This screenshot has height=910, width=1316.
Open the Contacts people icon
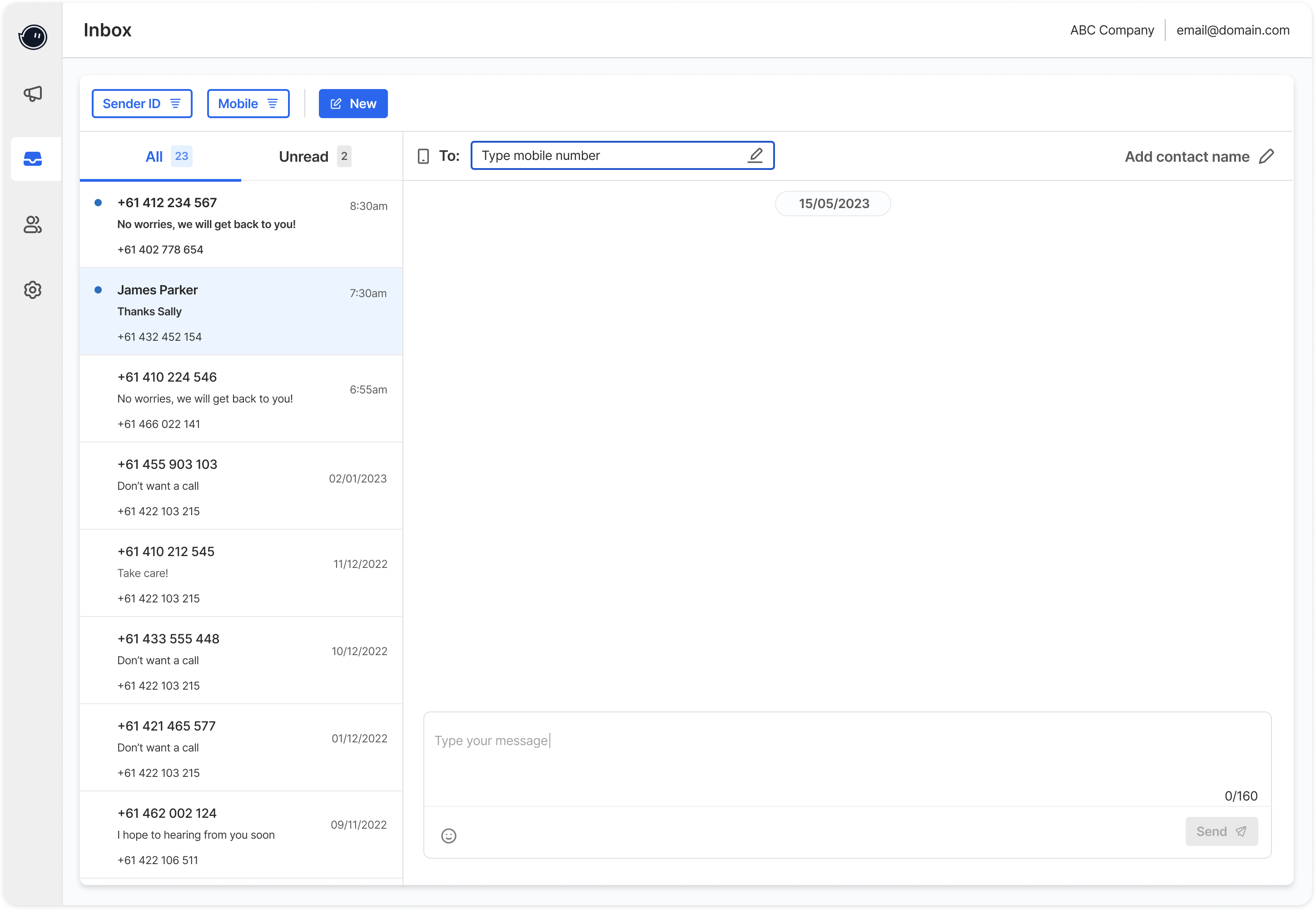pos(33,224)
